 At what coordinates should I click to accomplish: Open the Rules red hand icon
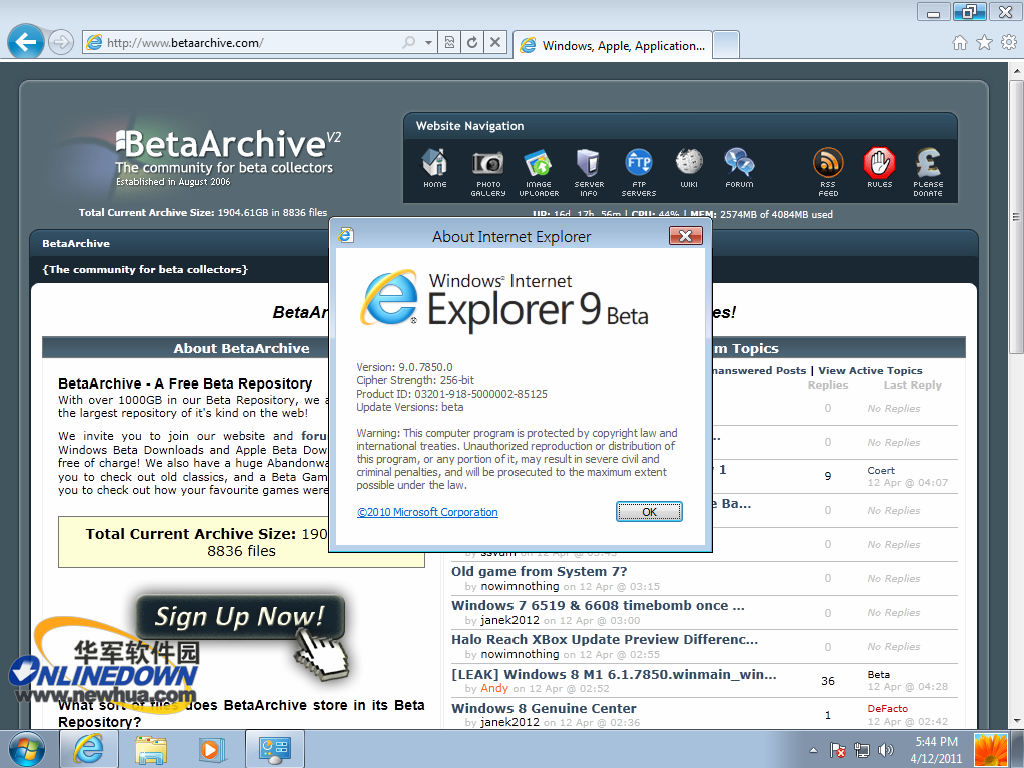click(x=880, y=168)
